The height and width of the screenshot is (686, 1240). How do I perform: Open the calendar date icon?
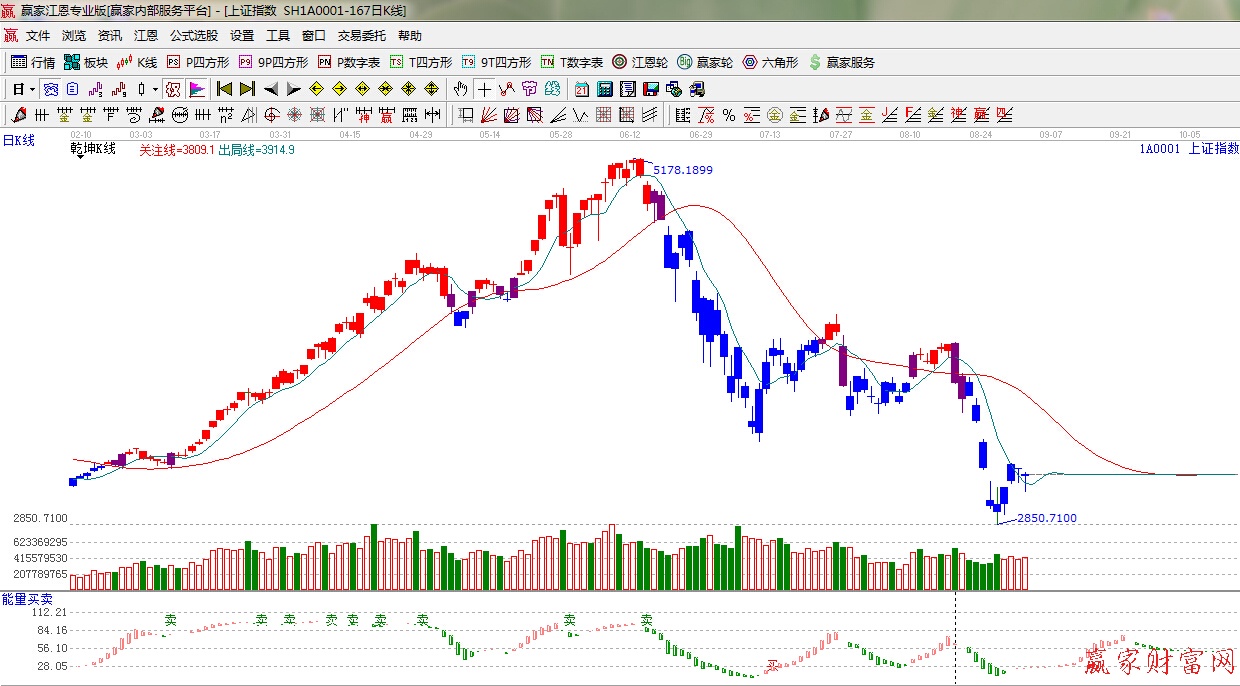point(581,89)
